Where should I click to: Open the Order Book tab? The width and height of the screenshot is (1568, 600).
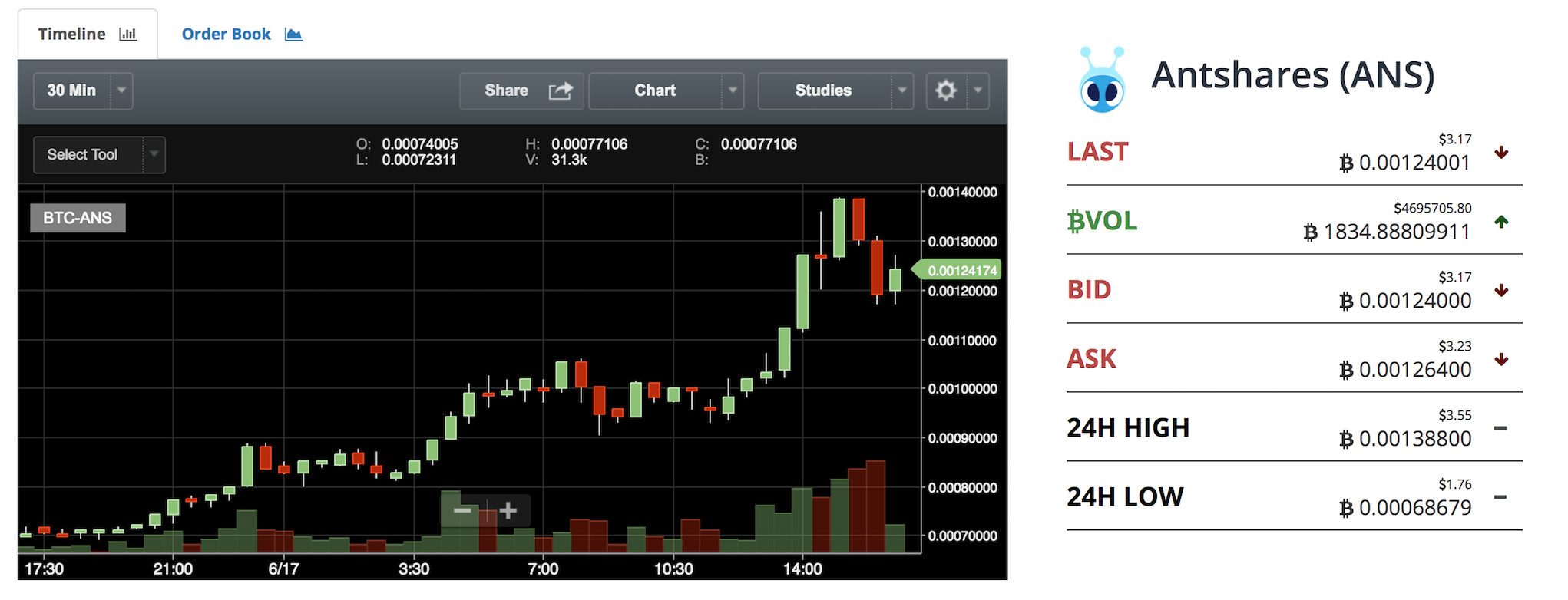[241, 34]
